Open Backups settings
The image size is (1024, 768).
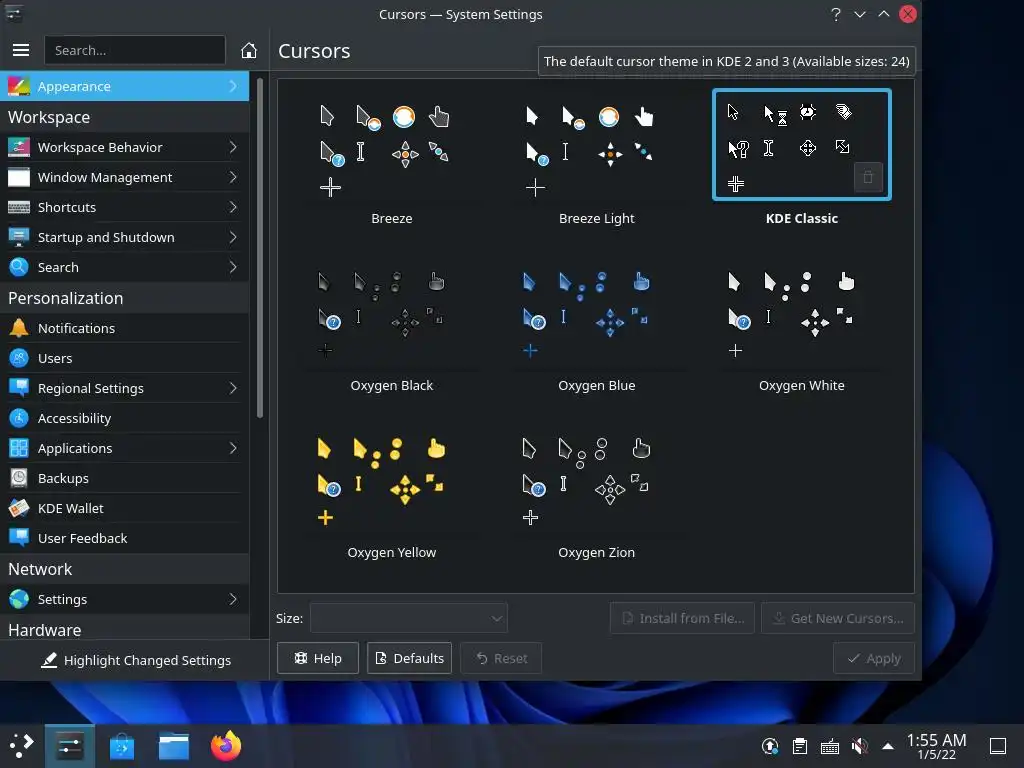click(x=124, y=478)
